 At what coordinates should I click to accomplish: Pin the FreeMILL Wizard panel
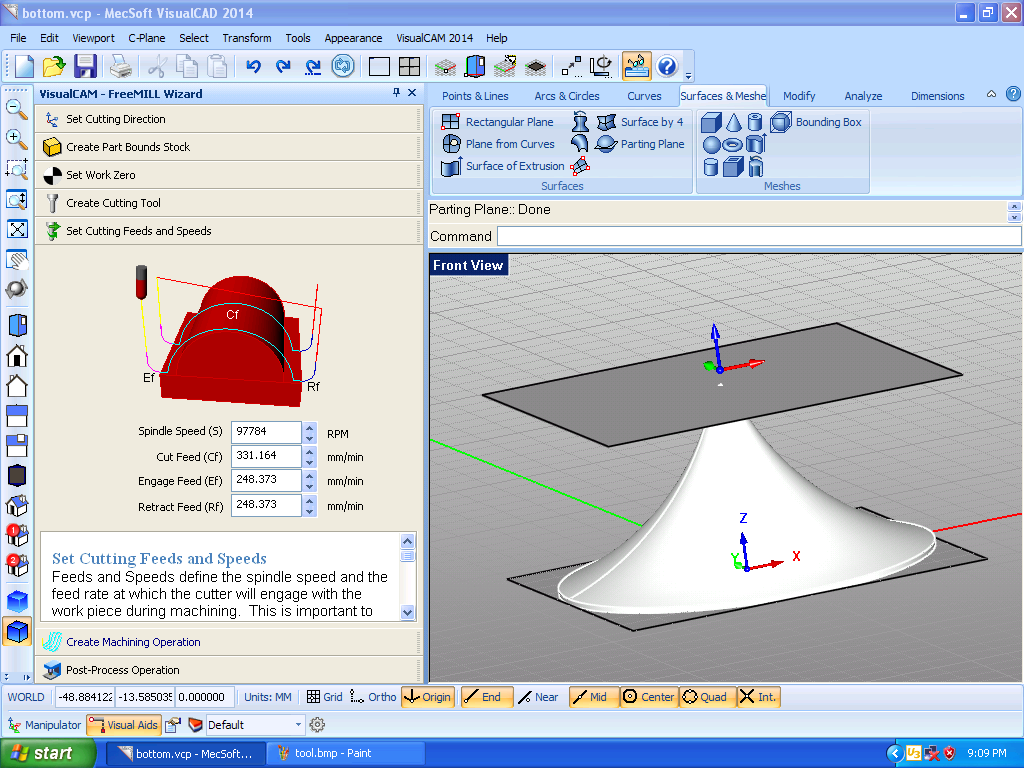click(x=396, y=93)
